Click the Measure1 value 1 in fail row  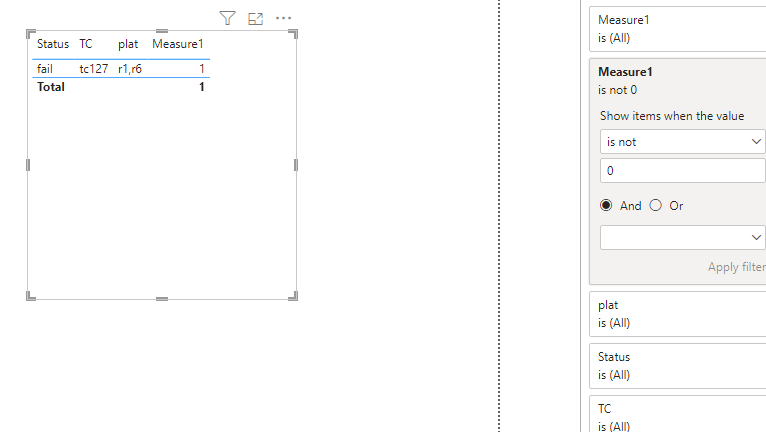point(201,69)
